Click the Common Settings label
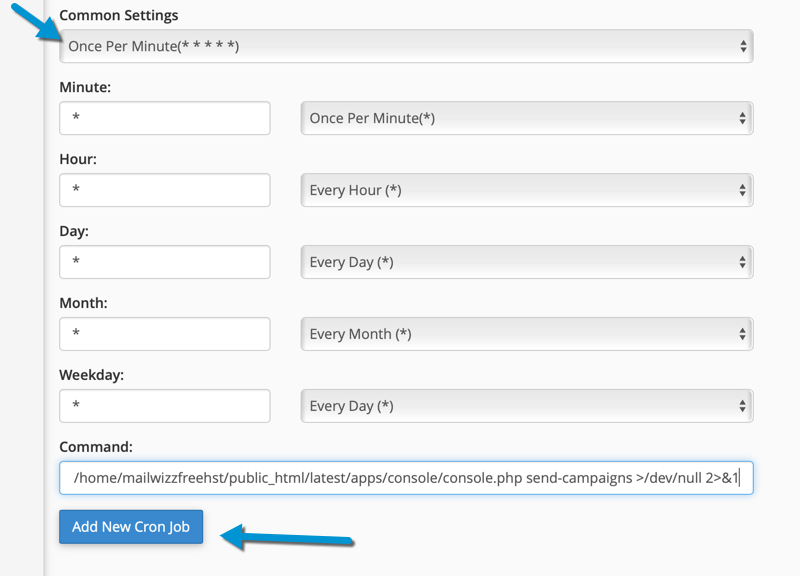 click(x=119, y=16)
